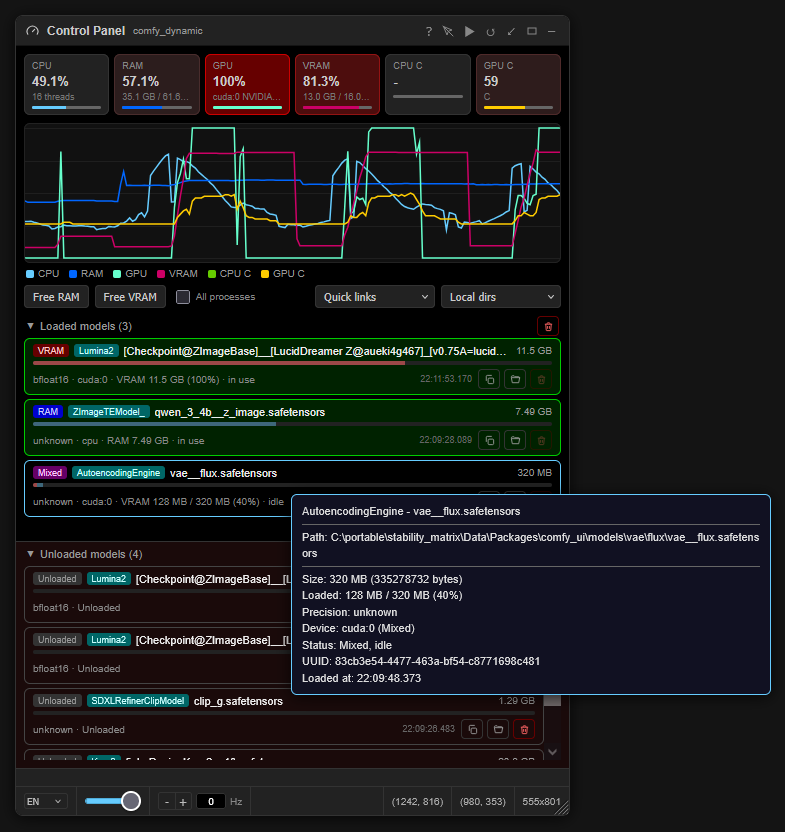Click the crossed-out cursor icon in header
Image resolution: width=785 pixels, height=832 pixels.
pyautogui.click(x=448, y=31)
